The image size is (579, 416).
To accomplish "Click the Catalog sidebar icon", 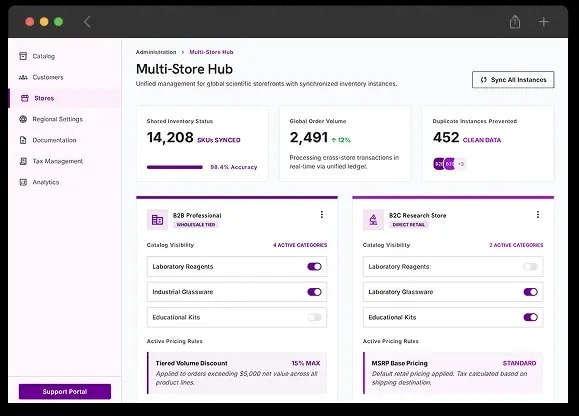I will (x=23, y=56).
